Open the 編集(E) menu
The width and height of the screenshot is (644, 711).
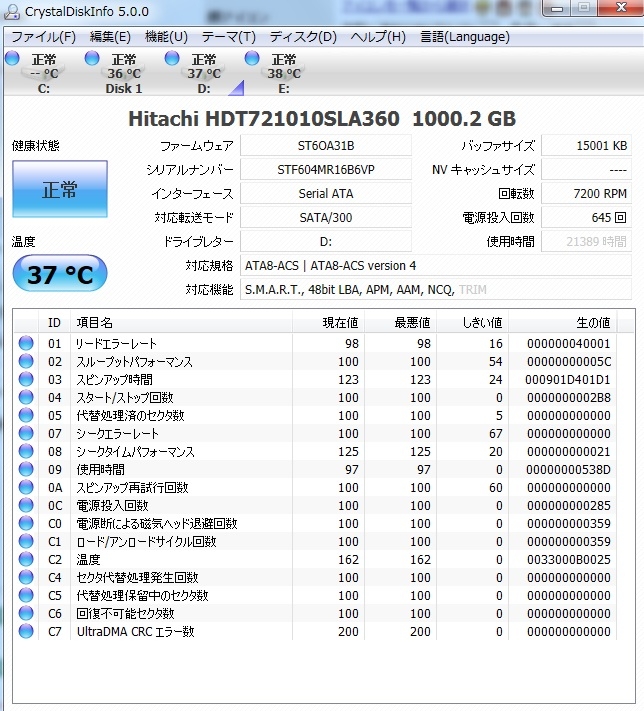110,37
